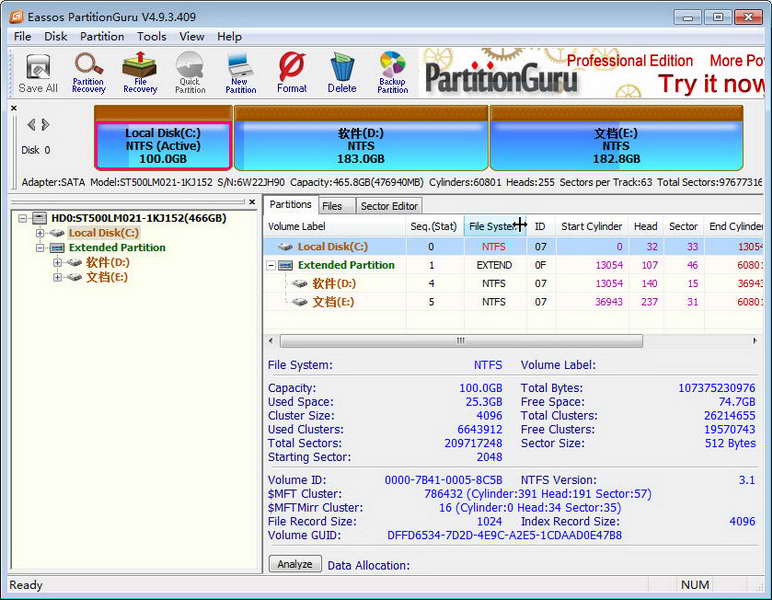This screenshot has width=772, height=600.
Task: Expand Local Disk(C:) in the tree
Action: 40,233
